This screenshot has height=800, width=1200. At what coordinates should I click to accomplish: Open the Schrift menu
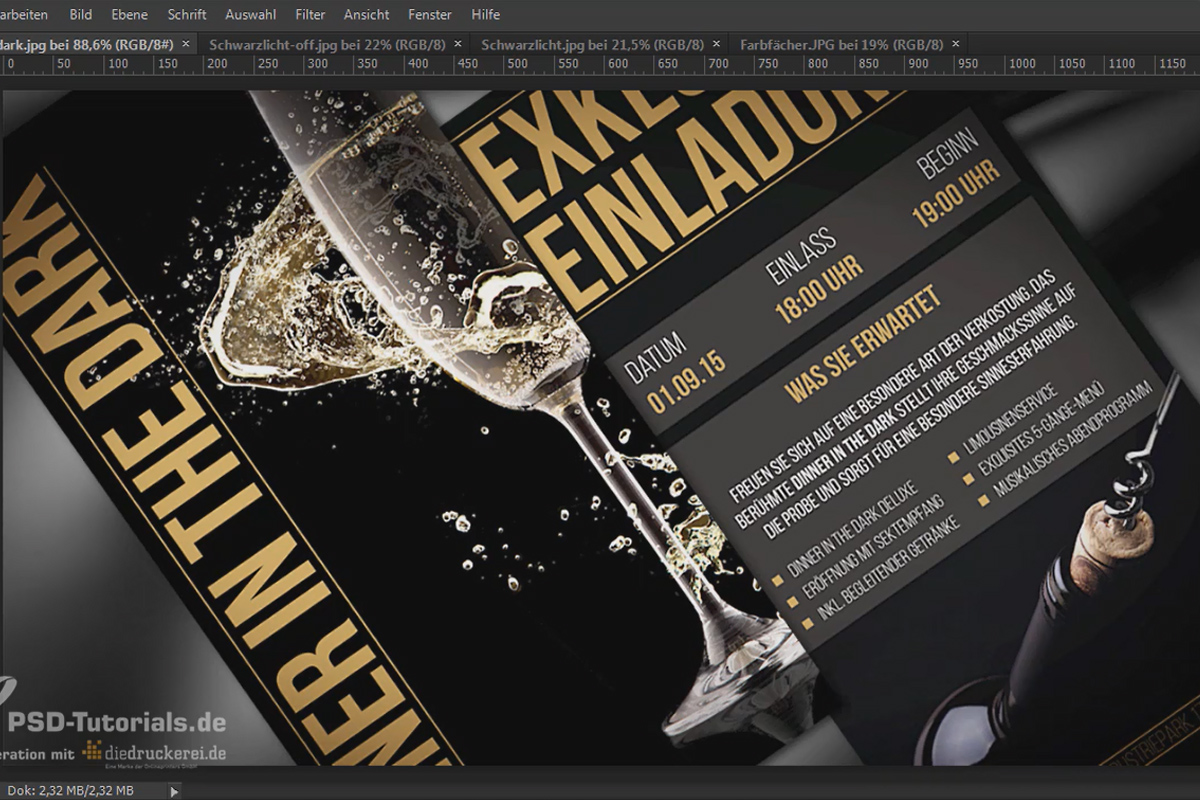(x=187, y=15)
